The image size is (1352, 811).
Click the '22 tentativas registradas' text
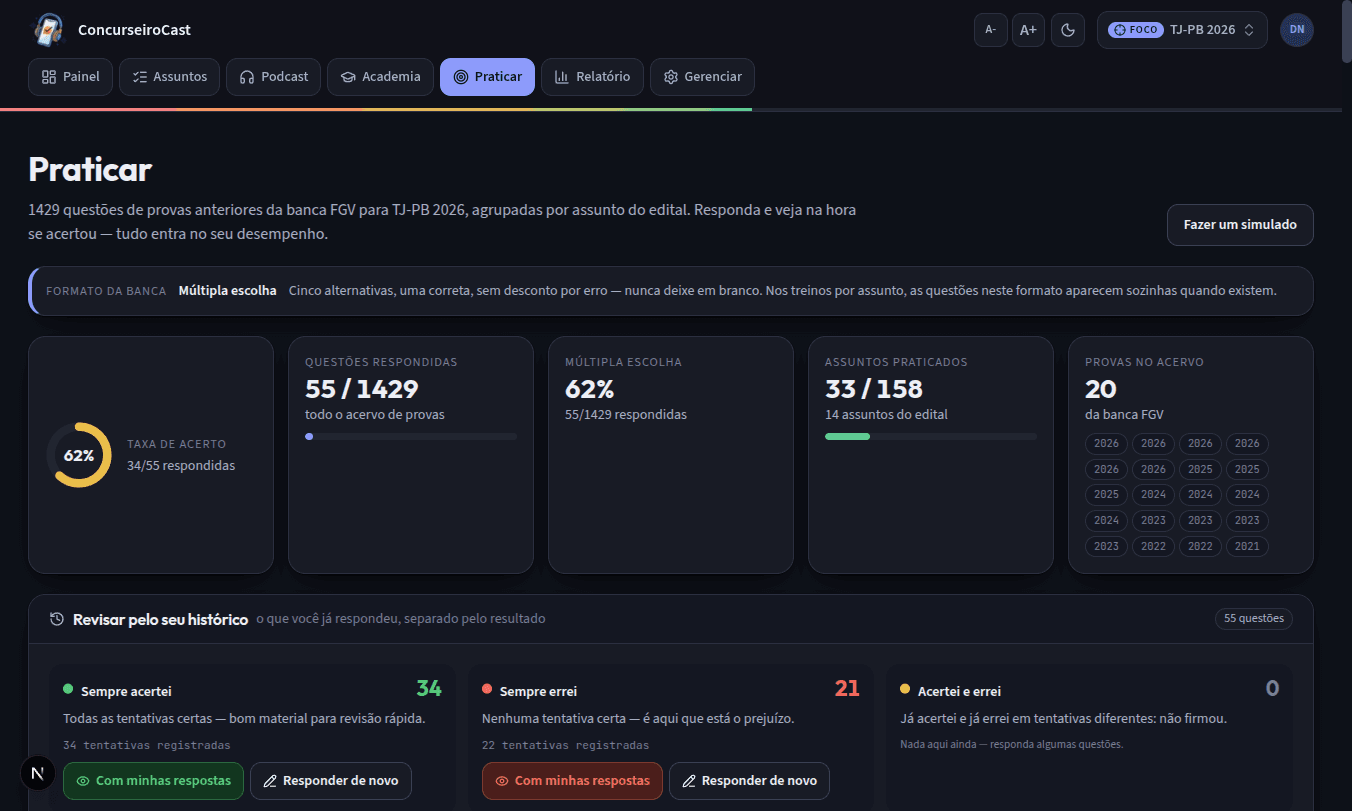coord(565,745)
